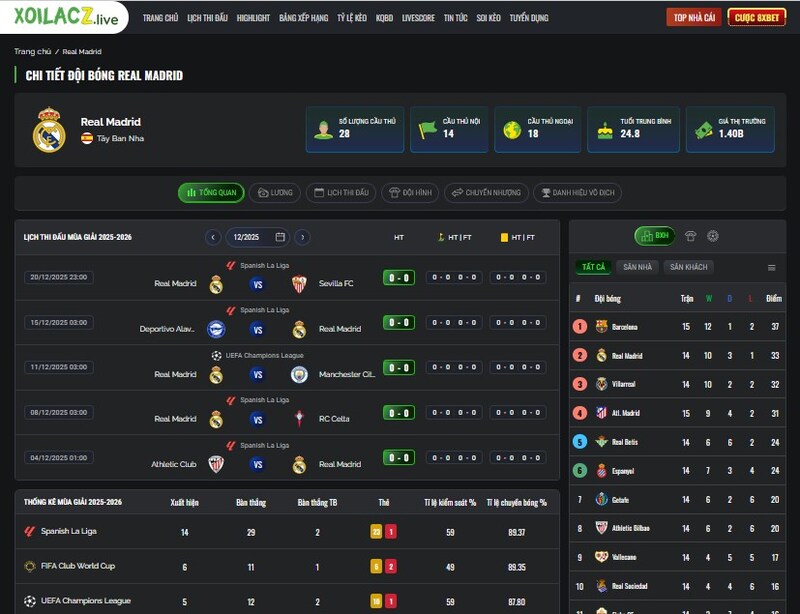Go to next month with right chevron
This screenshot has height=614, width=800.
(x=303, y=237)
